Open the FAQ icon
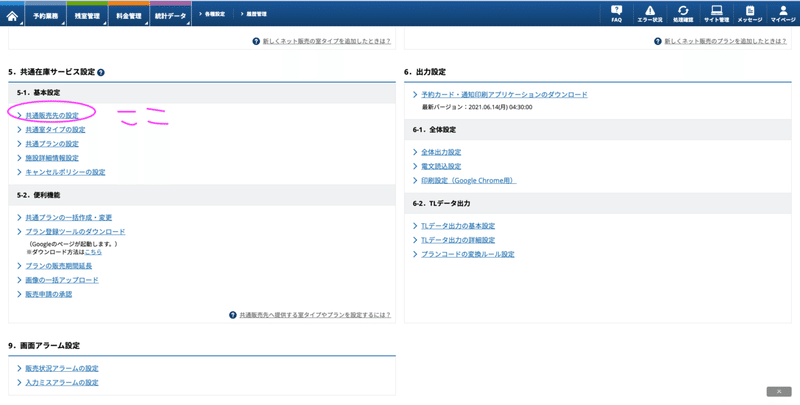Viewport: 800px width, 405px height. [x=616, y=14]
